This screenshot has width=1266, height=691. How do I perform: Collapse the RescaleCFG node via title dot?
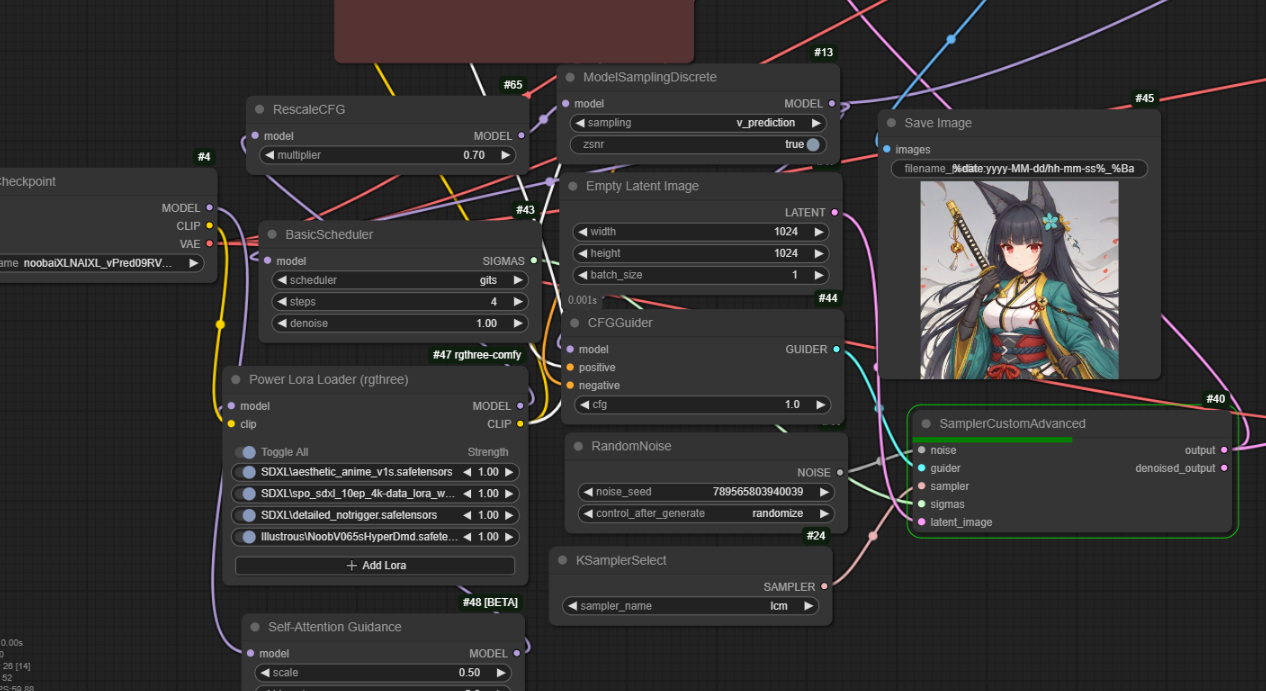click(259, 109)
